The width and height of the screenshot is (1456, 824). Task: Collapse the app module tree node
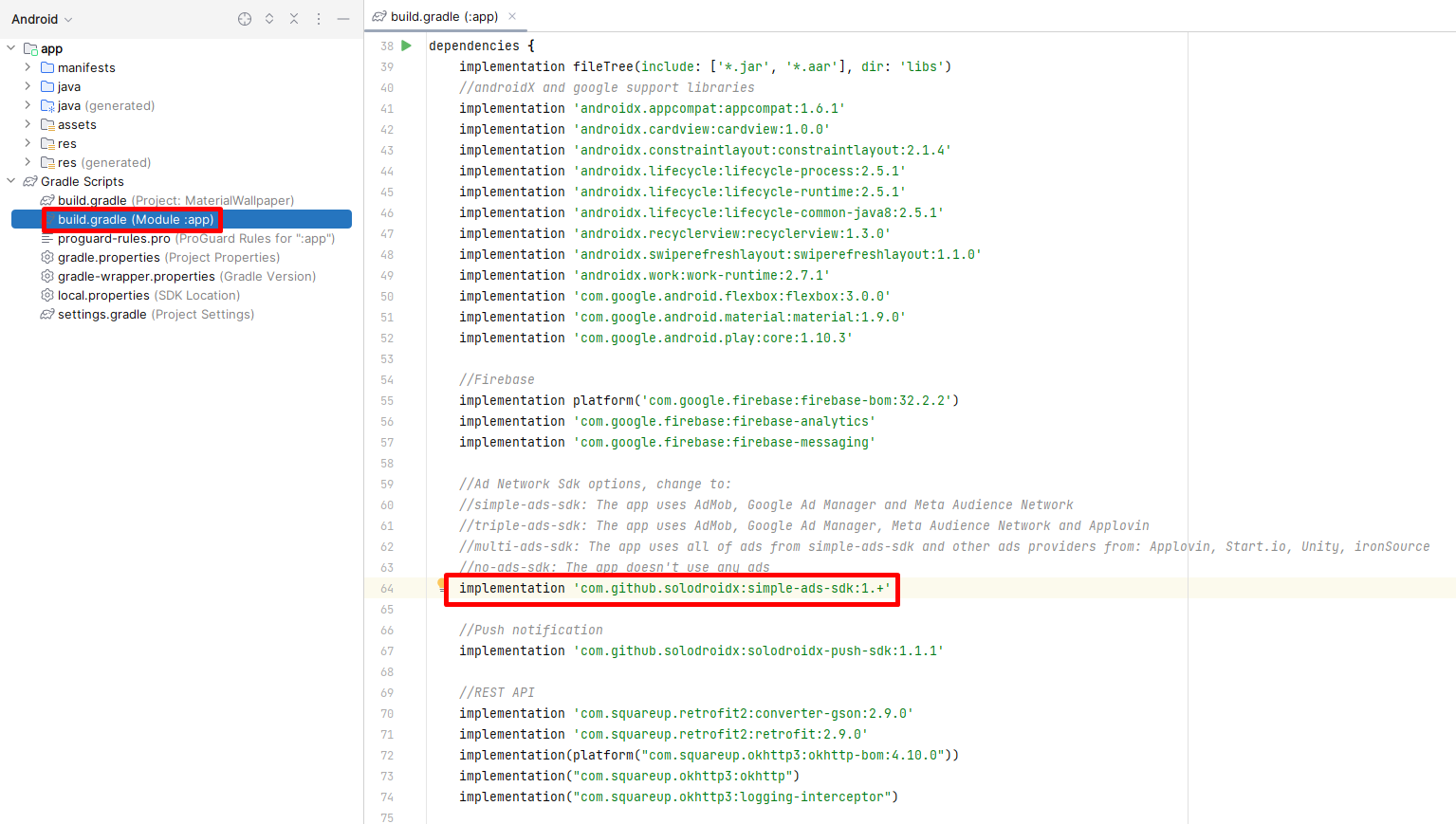11,48
